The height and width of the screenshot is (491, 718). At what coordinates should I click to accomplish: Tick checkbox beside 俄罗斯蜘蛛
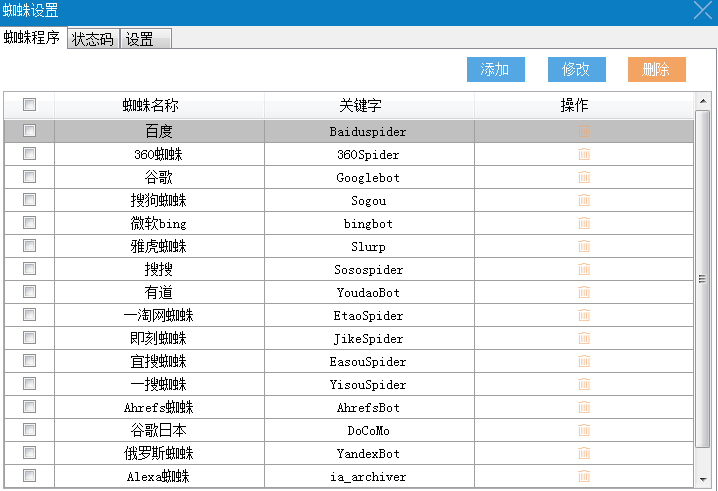pos(29,453)
